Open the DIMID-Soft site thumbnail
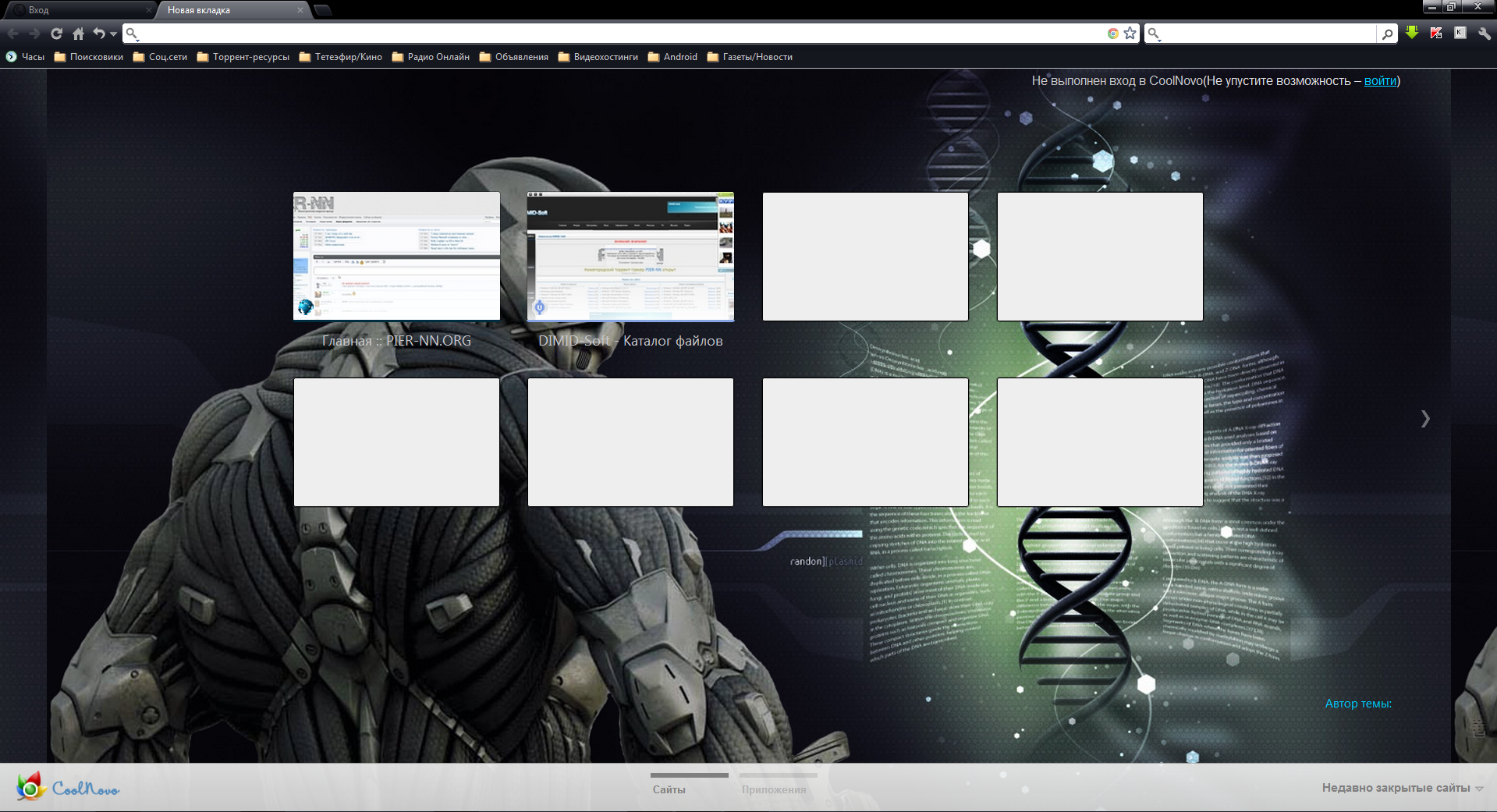 coord(630,256)
